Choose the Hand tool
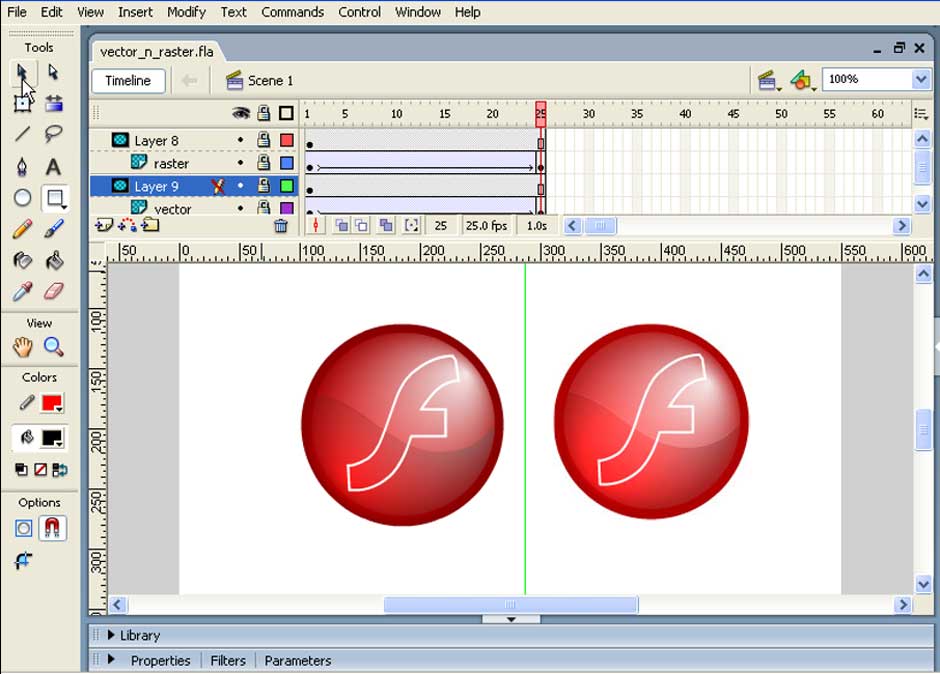The image size is (940, 674). click(23, 347)
